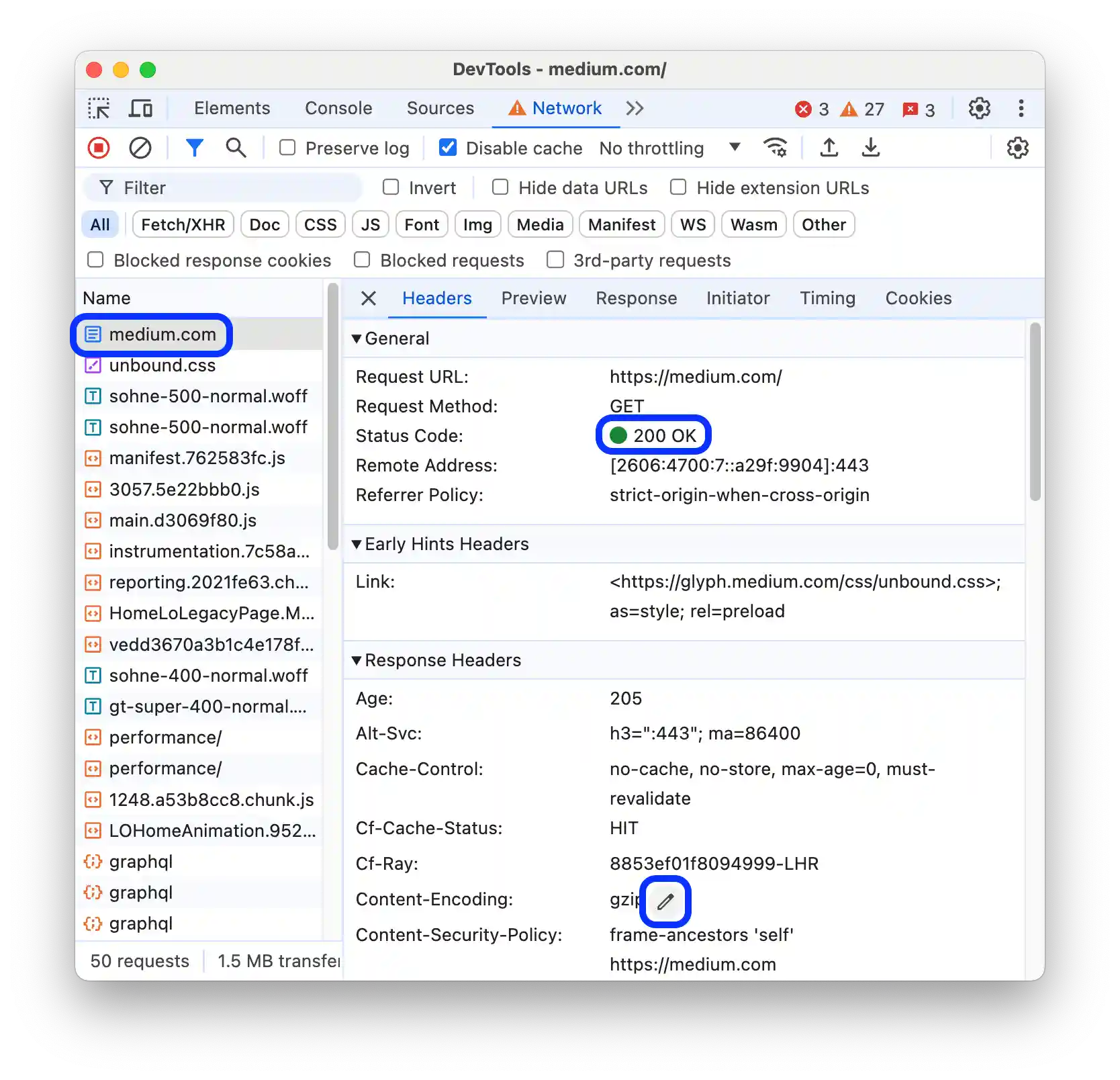Open the network filter bar funnel icon
This screenshot has width=1120, height=1080.
click(195, 148)
